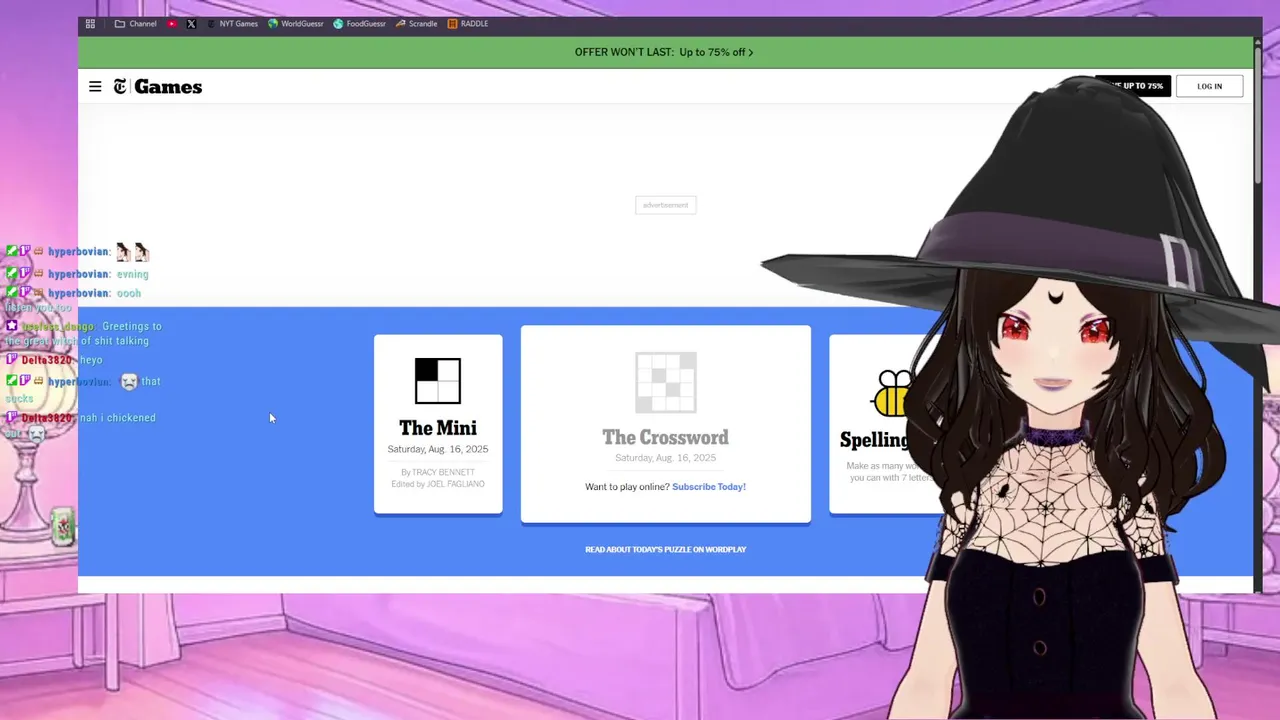Open the NYT Games bookmark
The width and height of the screenshot is (1280, 720).
point(232,24)
